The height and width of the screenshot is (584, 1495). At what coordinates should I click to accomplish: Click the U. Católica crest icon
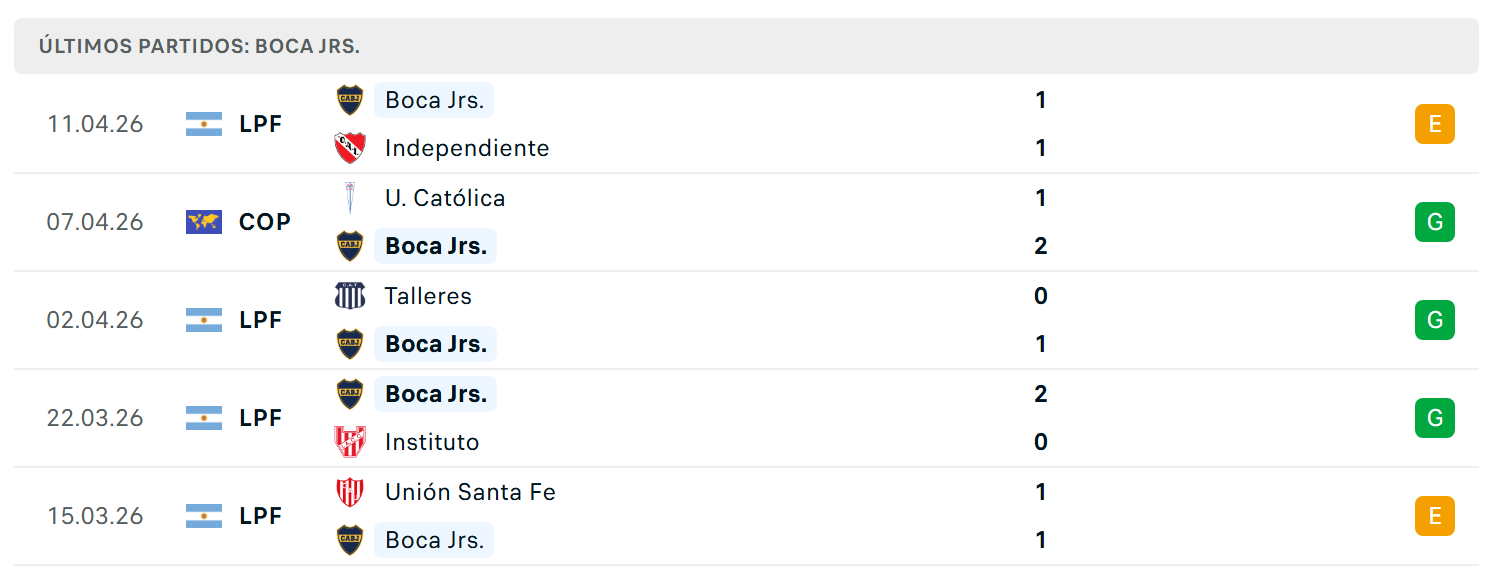(x=349, y=198)
